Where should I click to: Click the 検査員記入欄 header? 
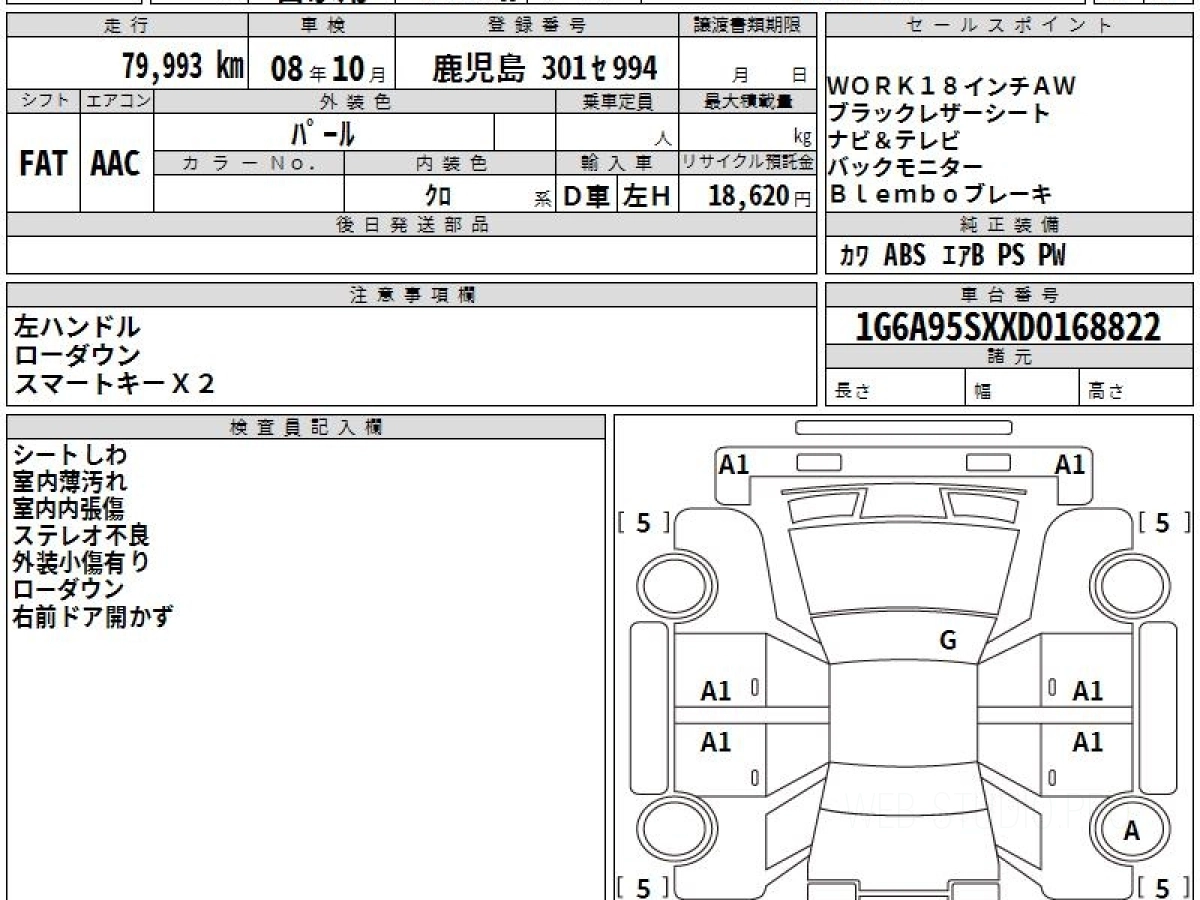click(x=306, y=427)
